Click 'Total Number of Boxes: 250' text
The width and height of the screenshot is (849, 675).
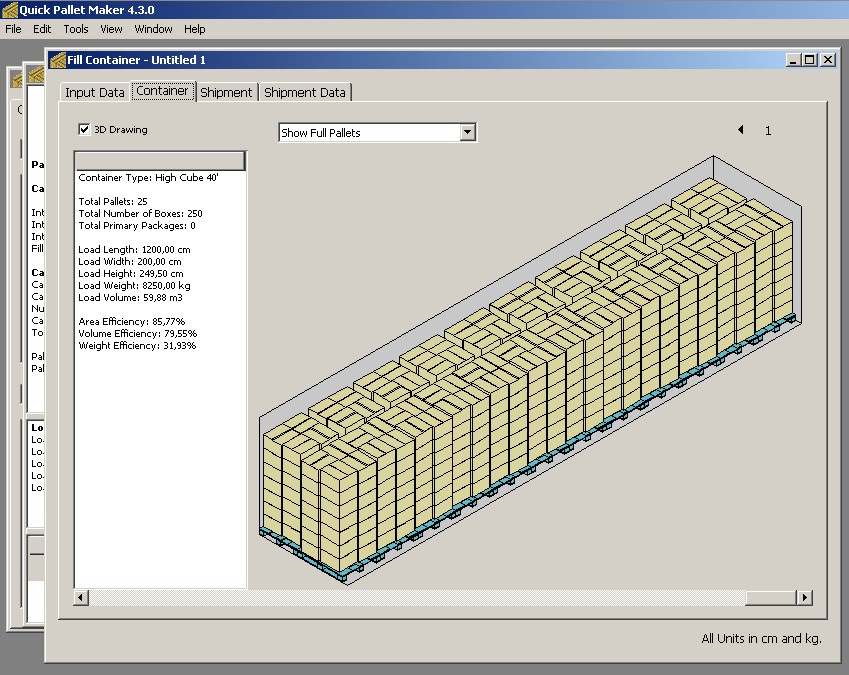tap(140, 213)
